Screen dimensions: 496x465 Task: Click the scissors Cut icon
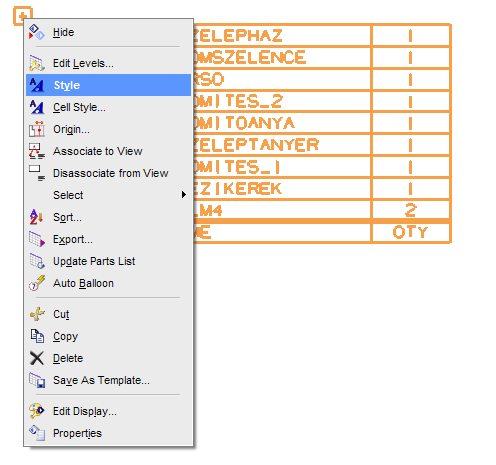[36, 314]
